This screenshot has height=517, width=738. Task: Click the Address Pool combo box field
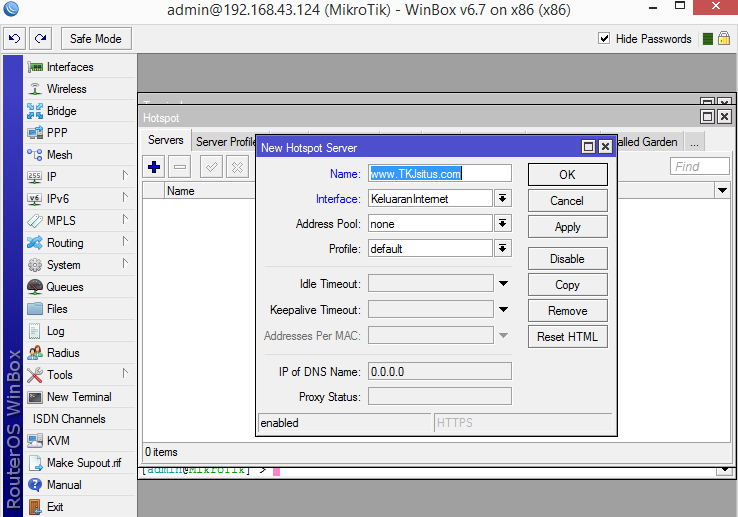[x=431, y=224]
